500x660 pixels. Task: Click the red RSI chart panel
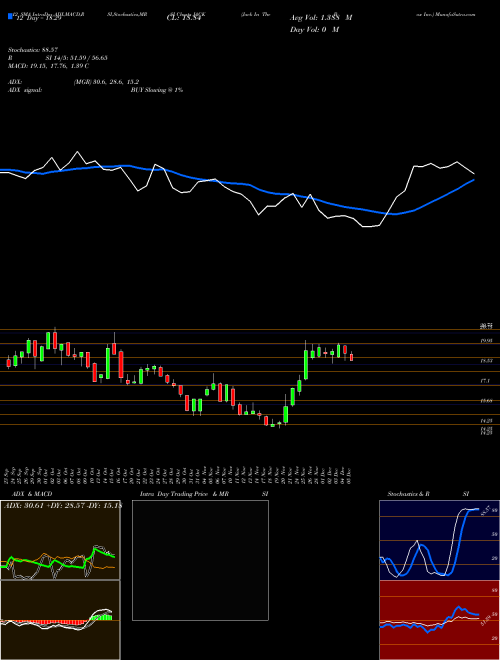point(439,620)
